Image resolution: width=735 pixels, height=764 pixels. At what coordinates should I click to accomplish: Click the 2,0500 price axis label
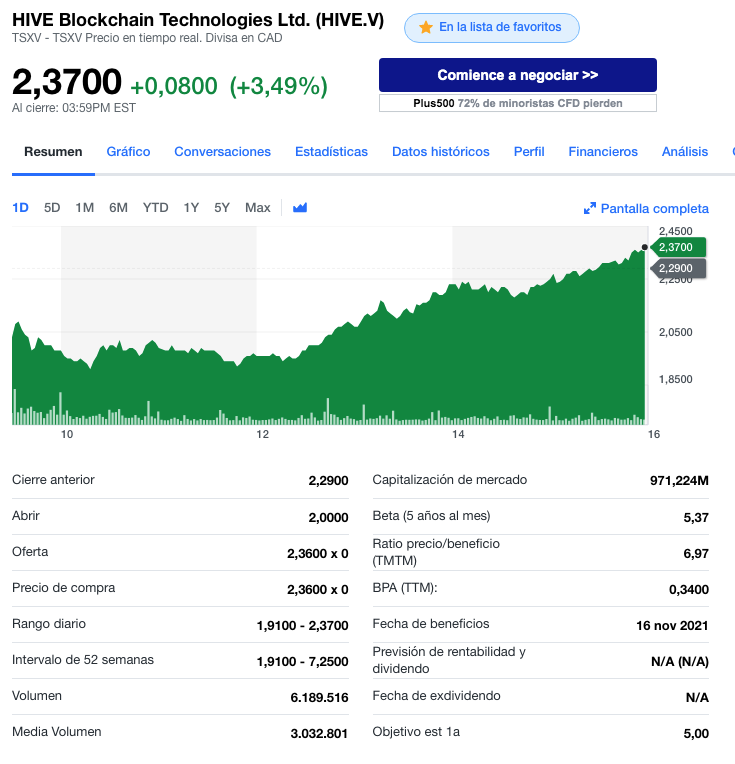coord(676,332)
